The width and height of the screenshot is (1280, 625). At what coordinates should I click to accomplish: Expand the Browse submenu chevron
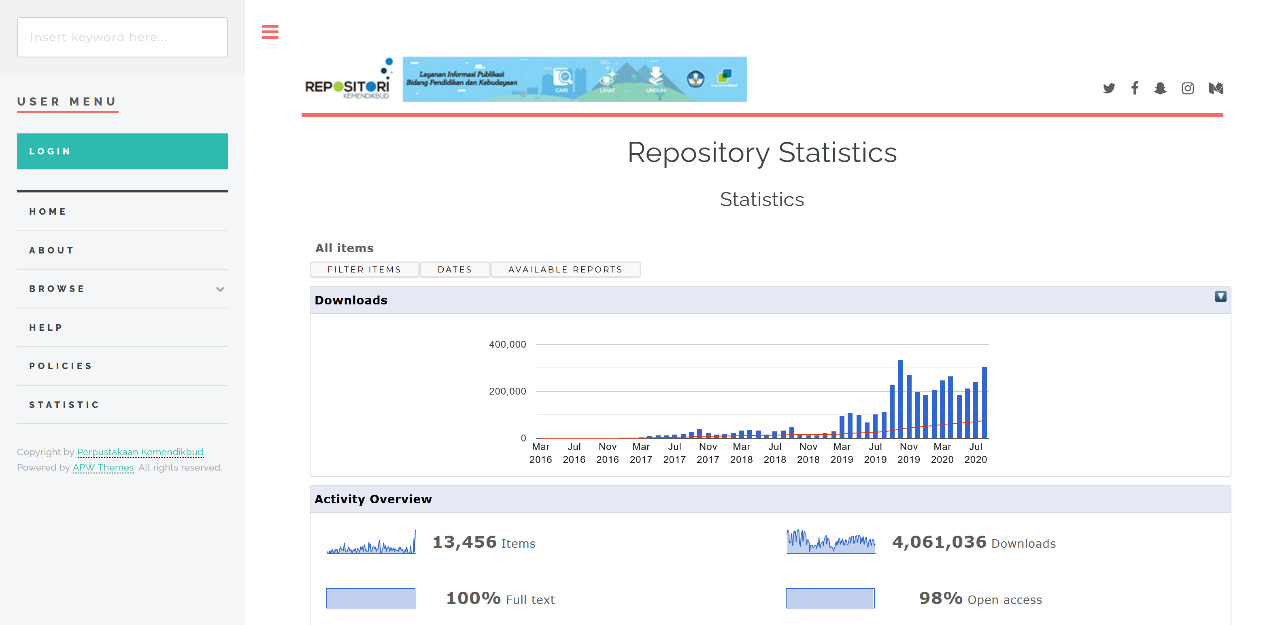click(220, 289)
